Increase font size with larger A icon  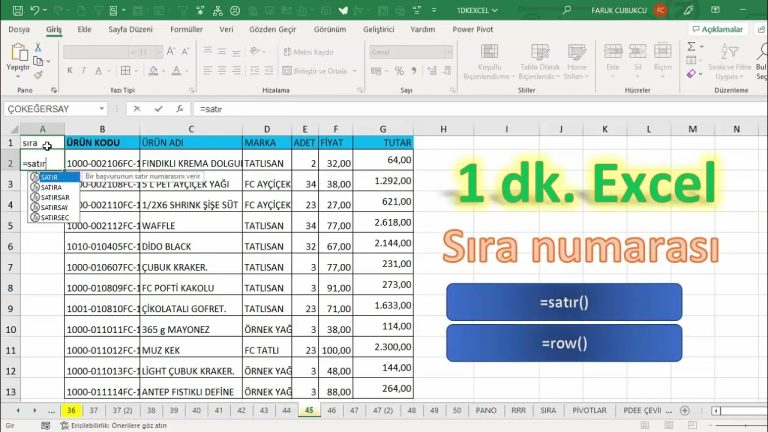[x=170, y=51]
